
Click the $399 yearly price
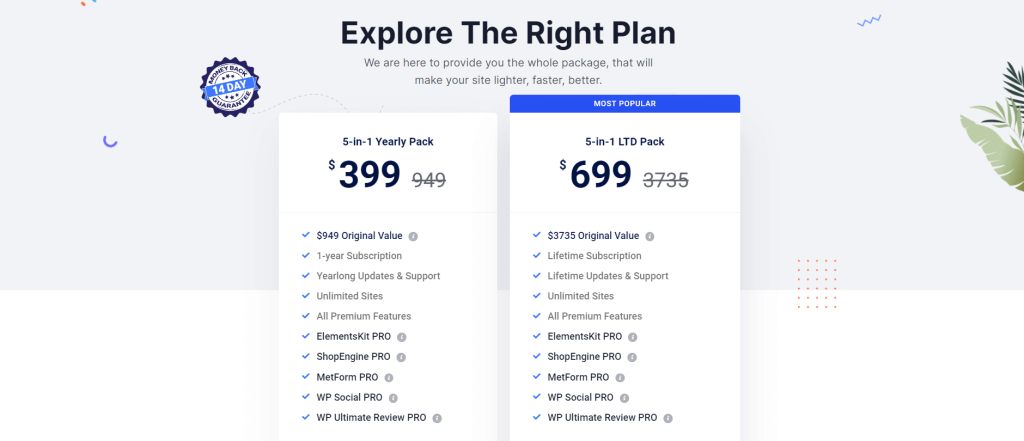[x=364, y=175]
